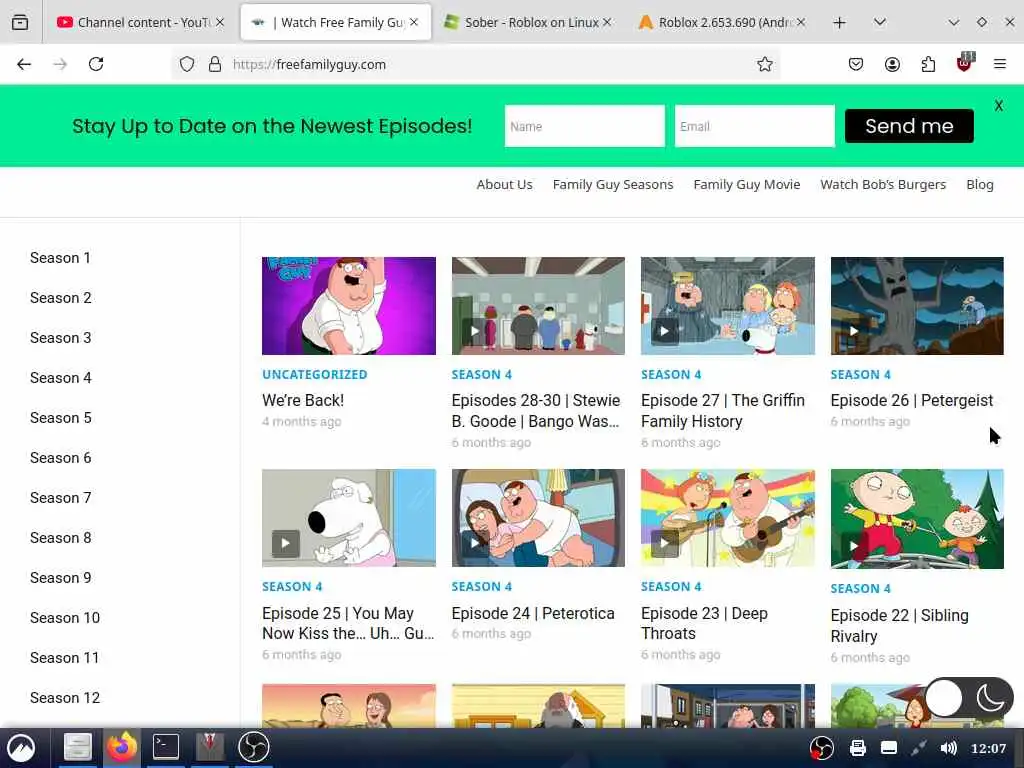Open the terminal from the taskbar
The height and width of the screenshot is (768, 1024).
tap(166, 746)
